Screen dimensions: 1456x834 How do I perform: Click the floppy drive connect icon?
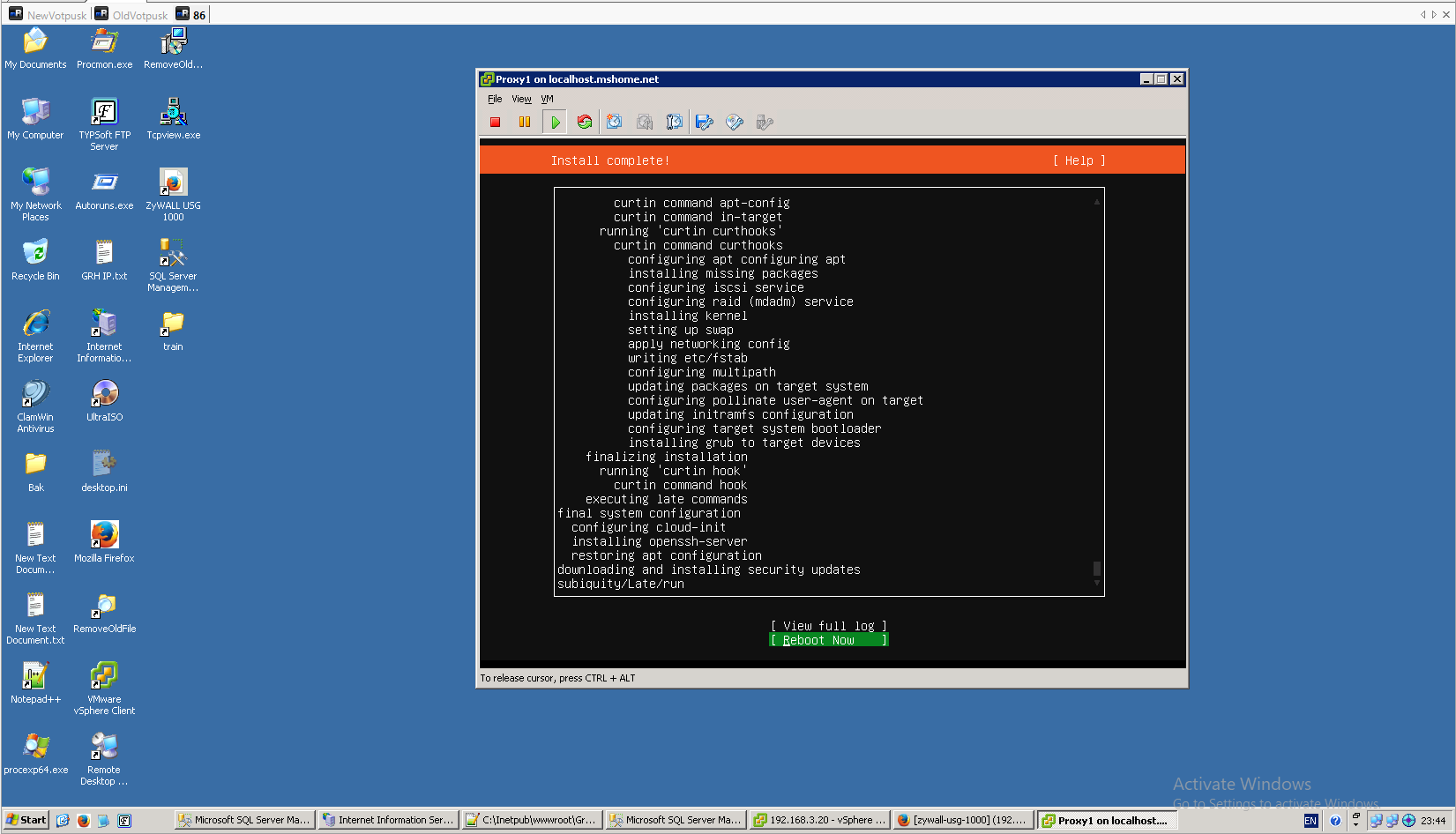705,123
